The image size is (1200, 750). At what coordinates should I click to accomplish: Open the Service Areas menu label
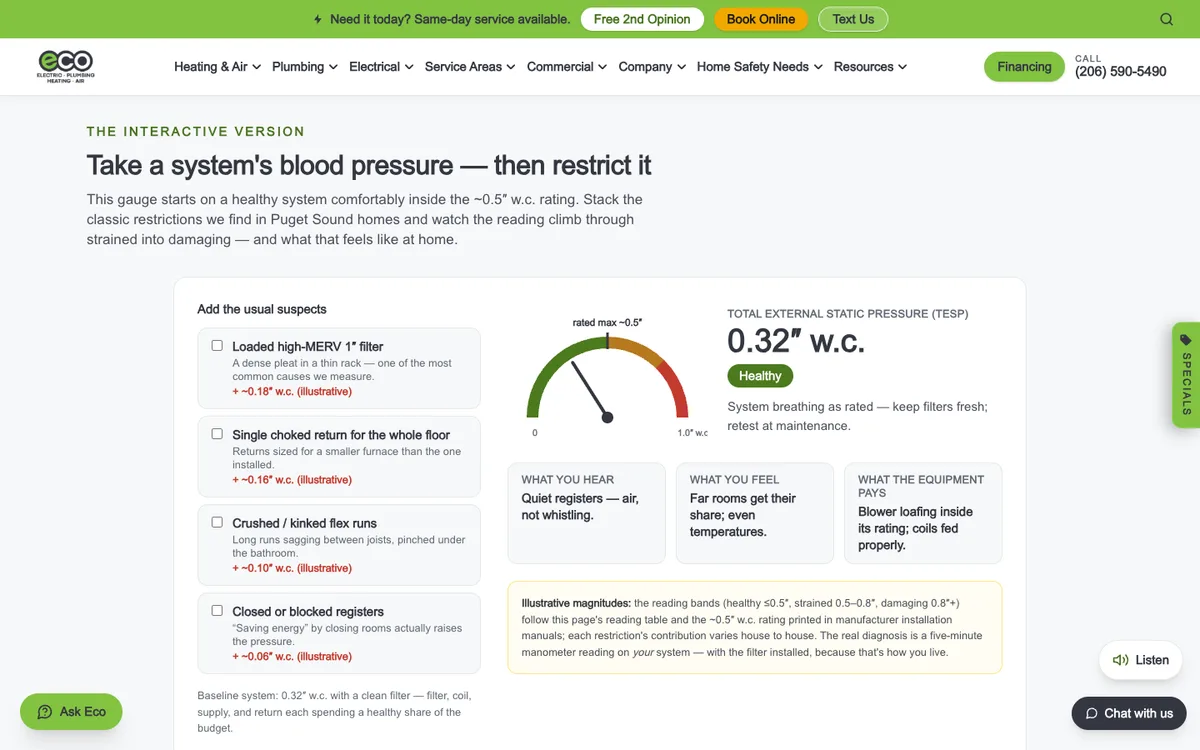tap(463, 67)
